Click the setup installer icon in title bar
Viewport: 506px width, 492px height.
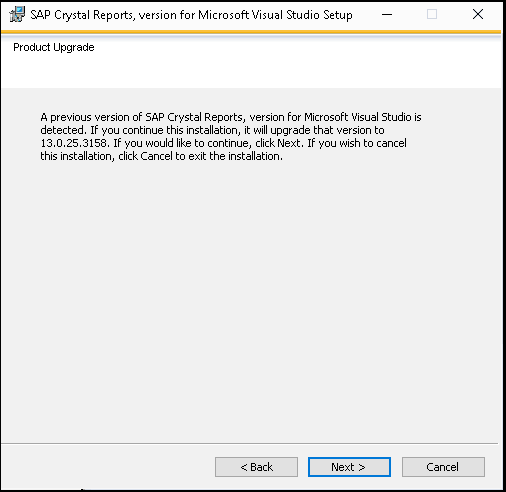pyautogui.click(x=17, y=14)
